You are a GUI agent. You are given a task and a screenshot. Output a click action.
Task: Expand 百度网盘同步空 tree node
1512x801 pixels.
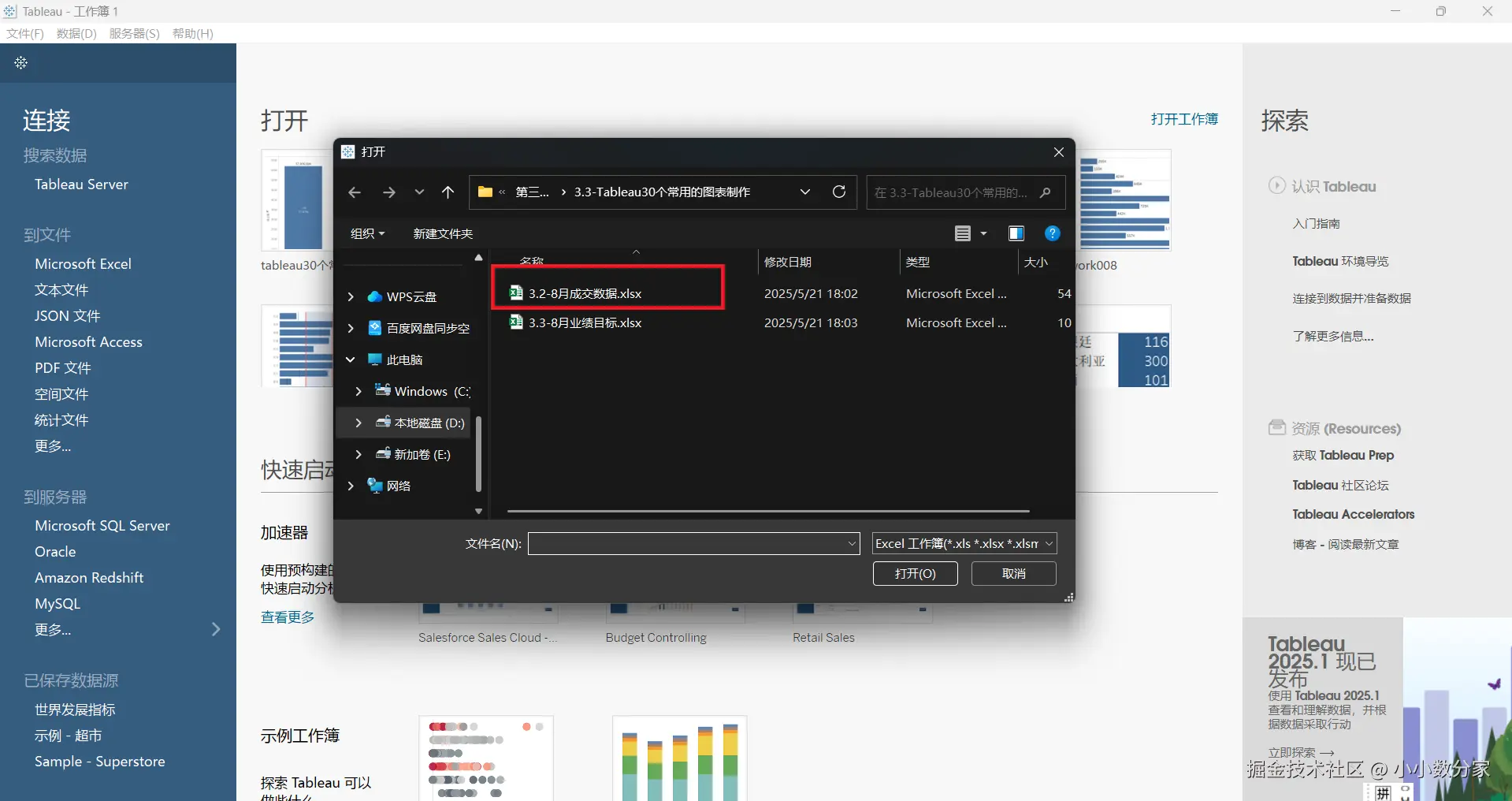(351, 328)
